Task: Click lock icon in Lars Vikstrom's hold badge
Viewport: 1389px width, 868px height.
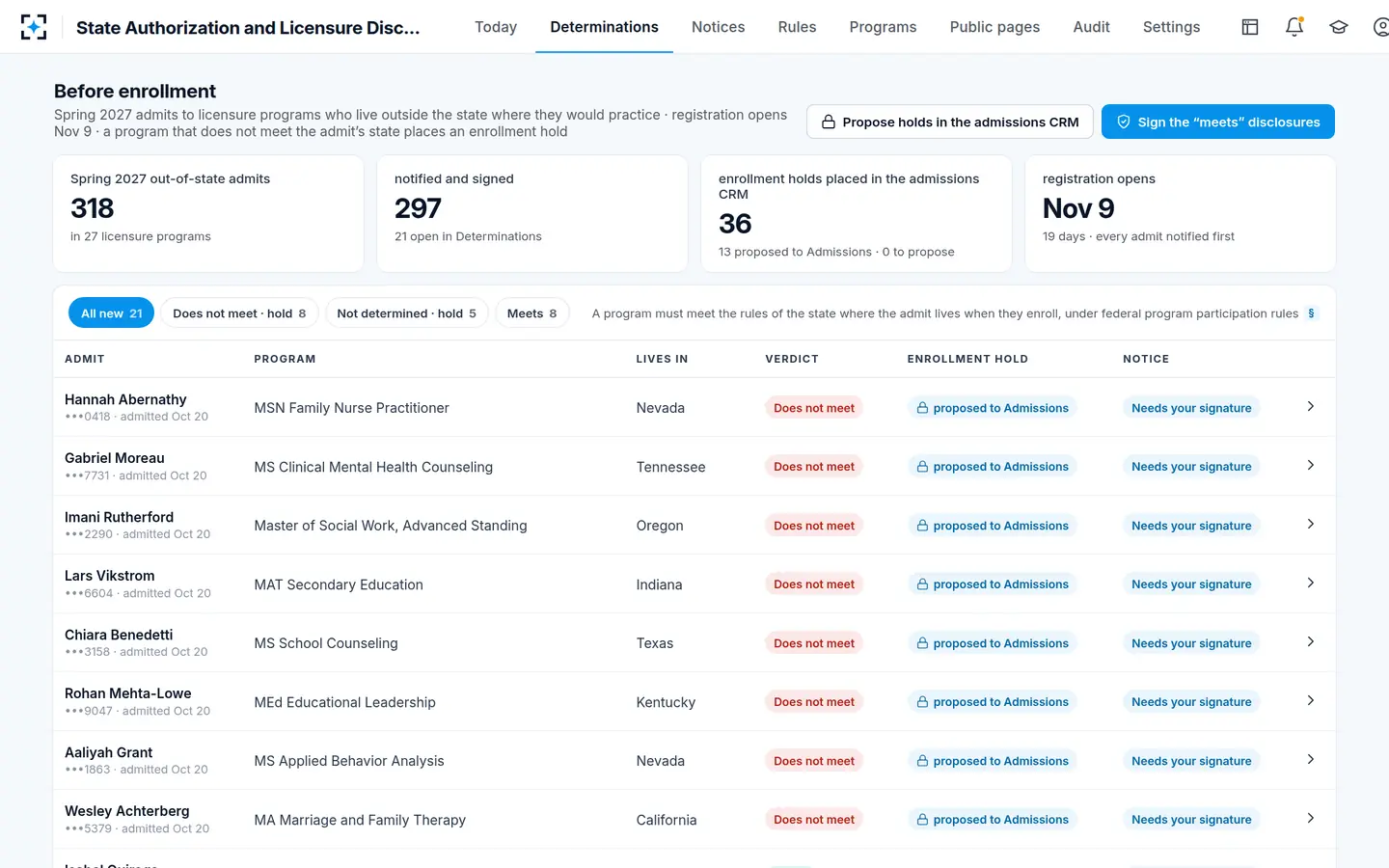Action: tap(922, 584)
